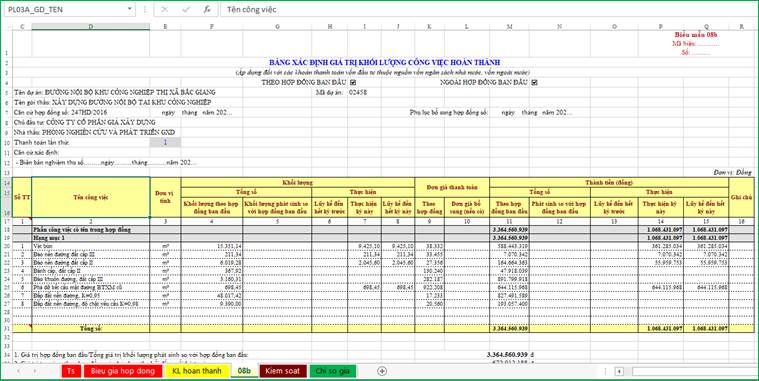Select column D header

click(91, 27)
